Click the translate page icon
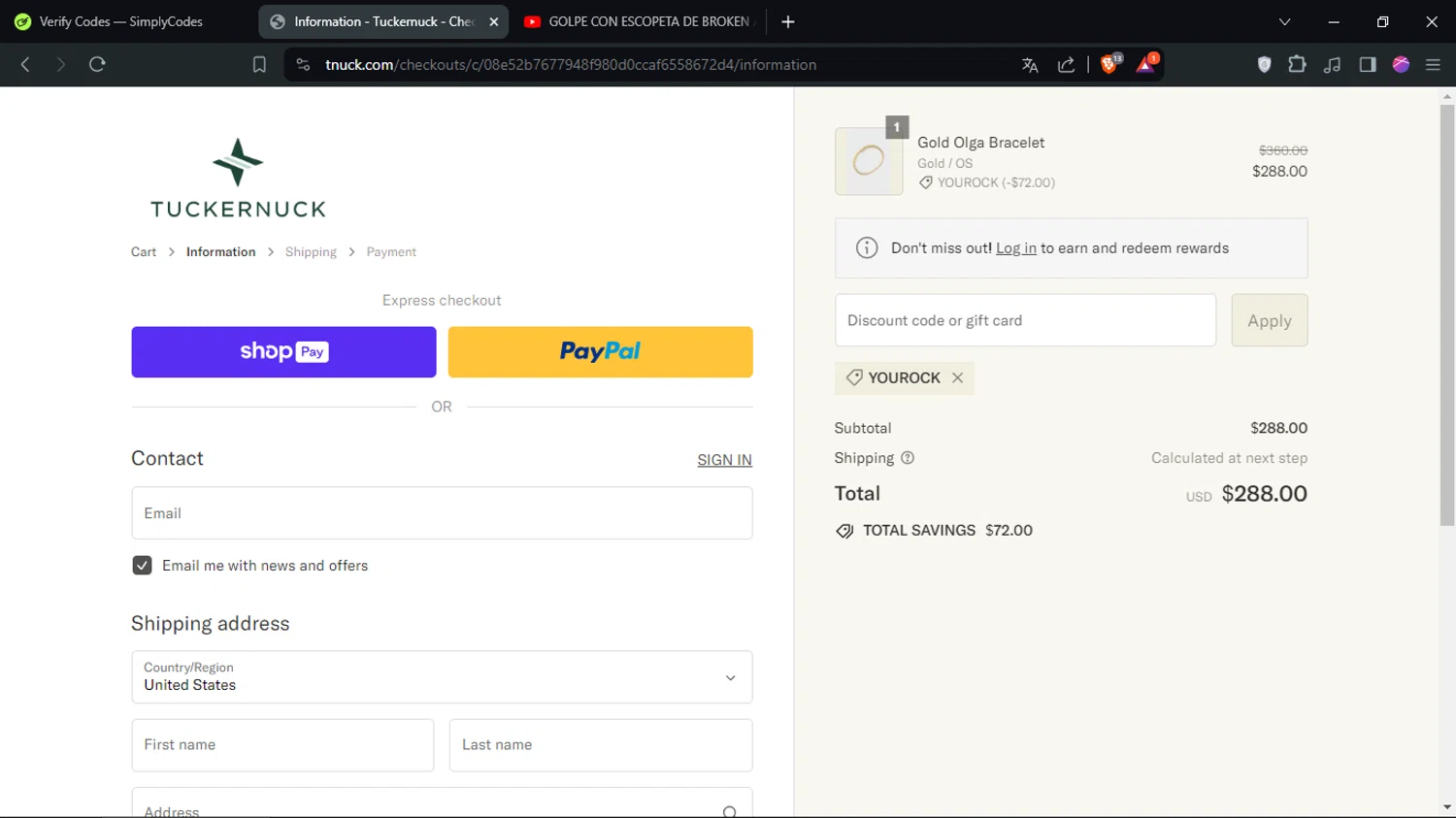This screenshot has height=818, width=1456. [1030, 65]
